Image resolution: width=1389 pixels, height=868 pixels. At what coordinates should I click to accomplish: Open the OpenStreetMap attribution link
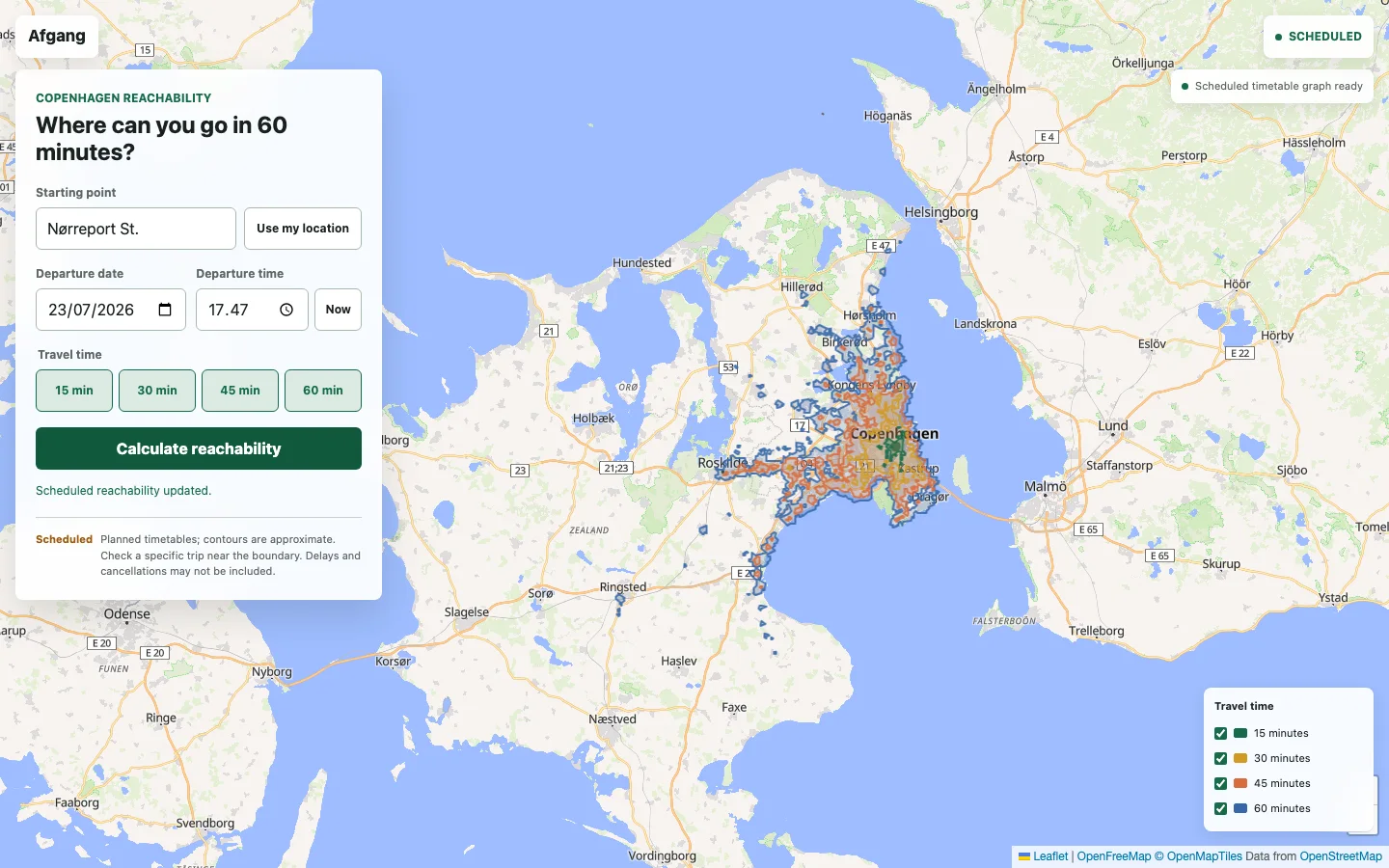click(1341, 856)
